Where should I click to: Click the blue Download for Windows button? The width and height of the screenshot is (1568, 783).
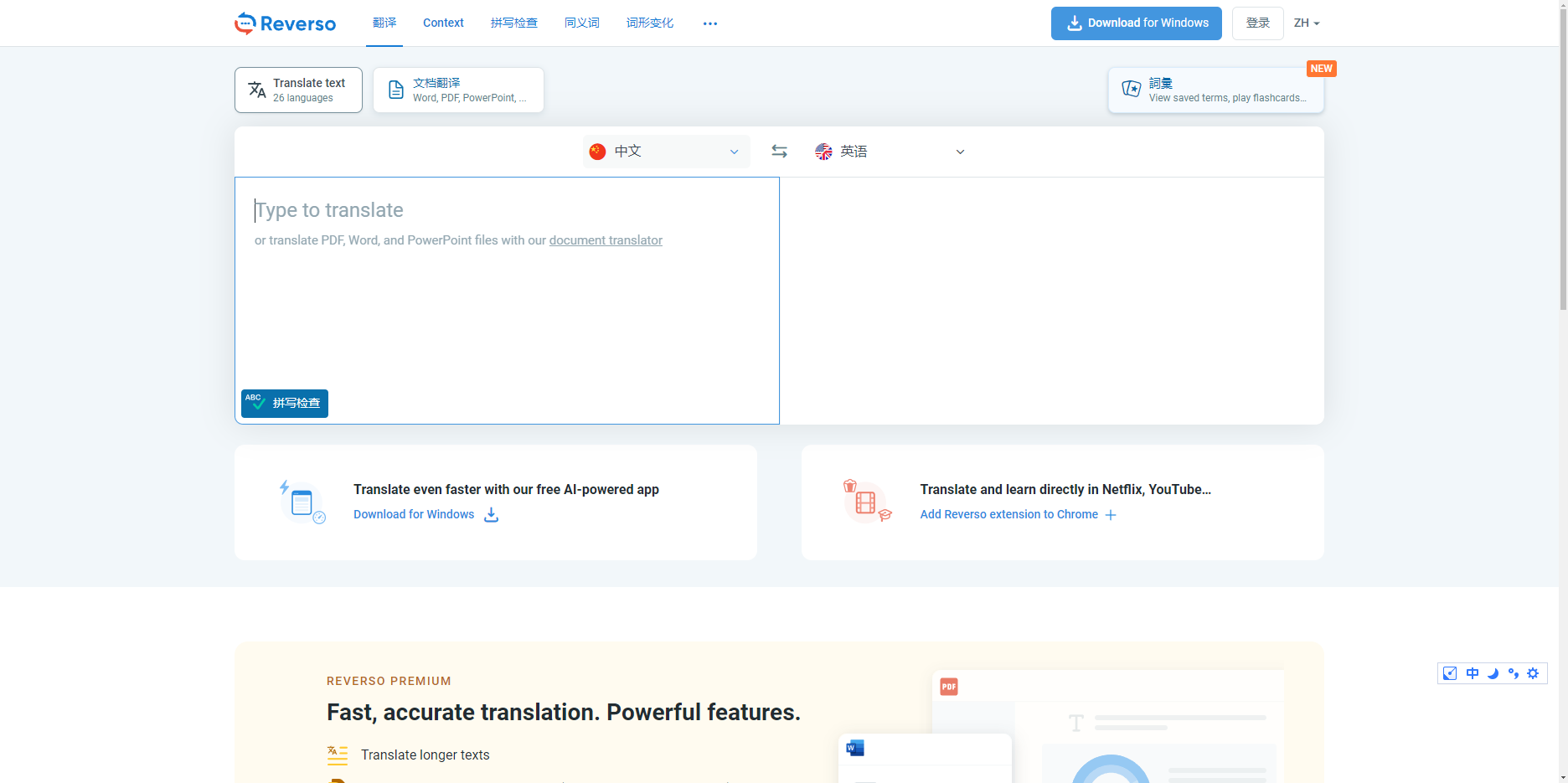point(1137,23)
